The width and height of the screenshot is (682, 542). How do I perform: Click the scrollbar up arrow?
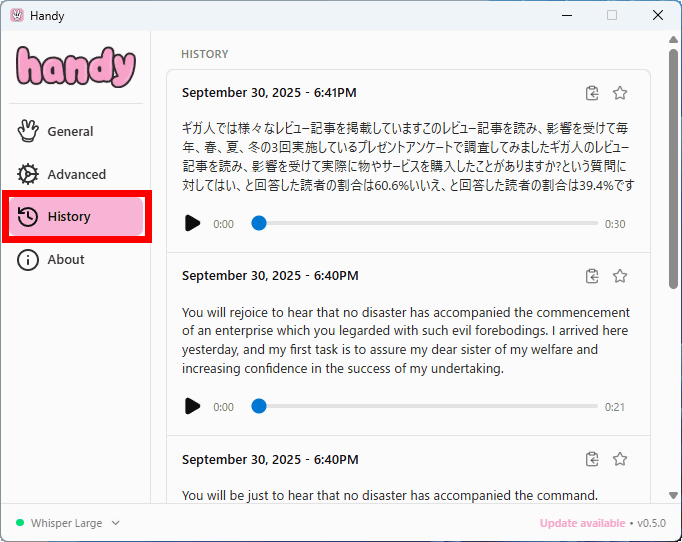pos(673,39)
